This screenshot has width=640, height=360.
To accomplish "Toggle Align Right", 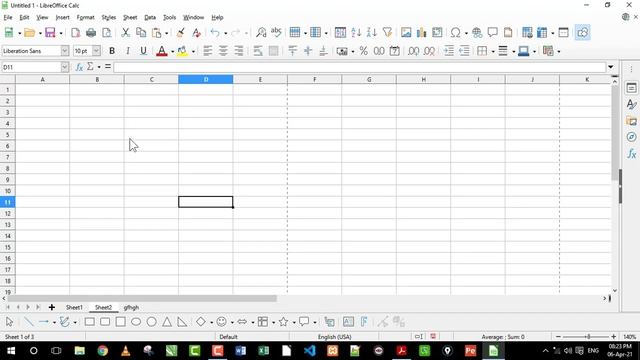I will tap(239, 51).
